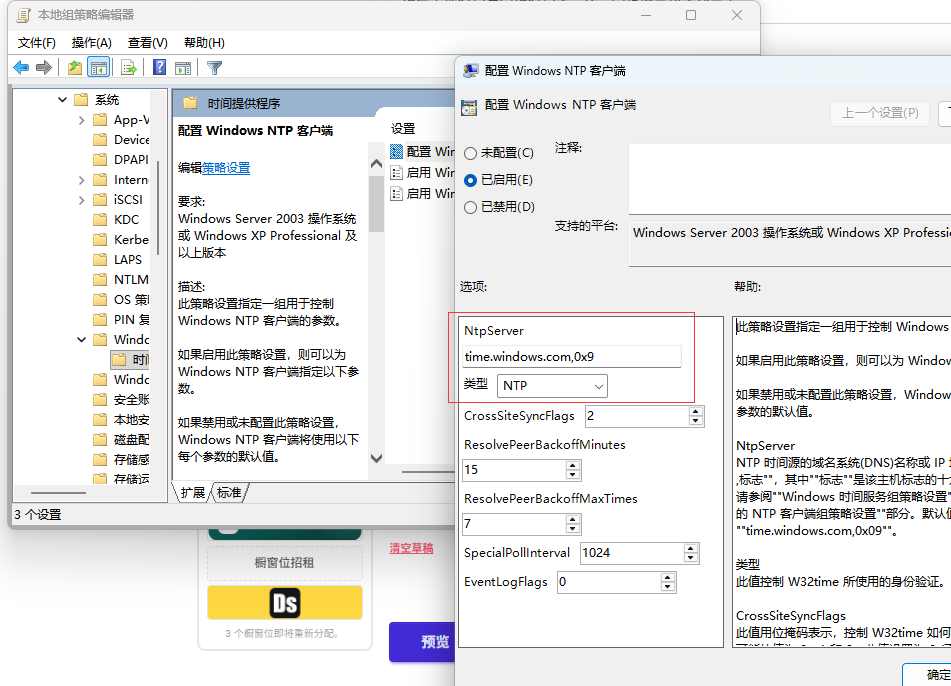951x686 pixels.
Task: Click the 策略设置 link
Action: click(x=226, y=168)
